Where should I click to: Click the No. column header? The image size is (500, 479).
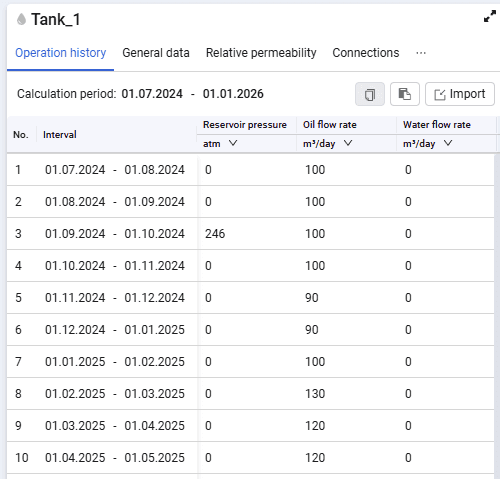(x=20, y=135)
